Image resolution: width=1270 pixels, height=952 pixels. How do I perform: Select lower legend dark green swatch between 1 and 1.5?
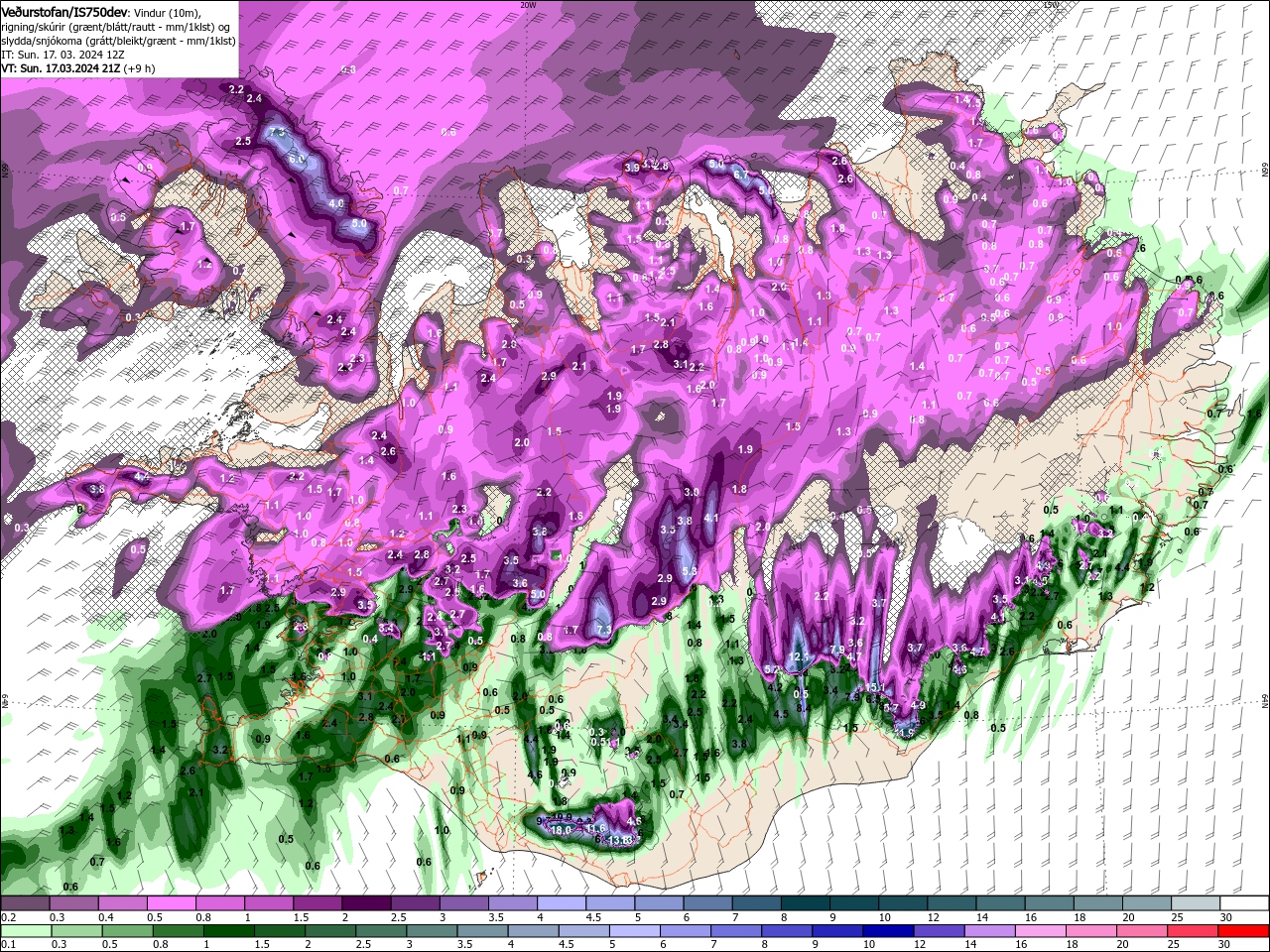(x=229, y=930)
